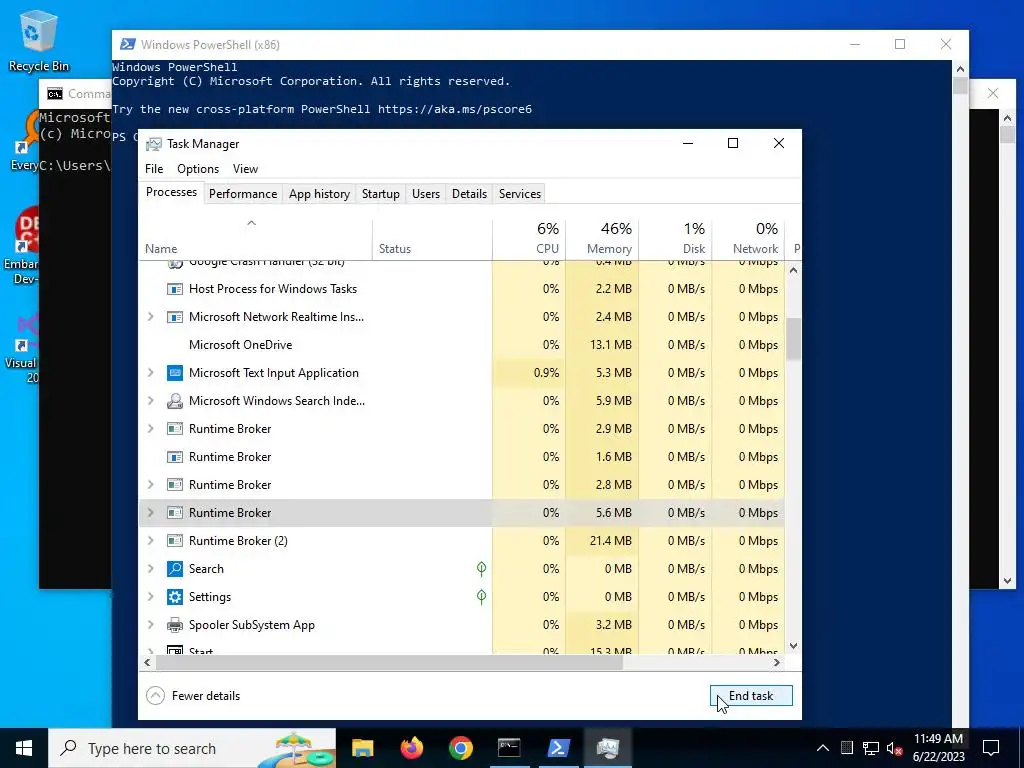The width and height of the screenshot is (1024, 768).
Task: Switch to the Services tab
Action: coord(520,194)
